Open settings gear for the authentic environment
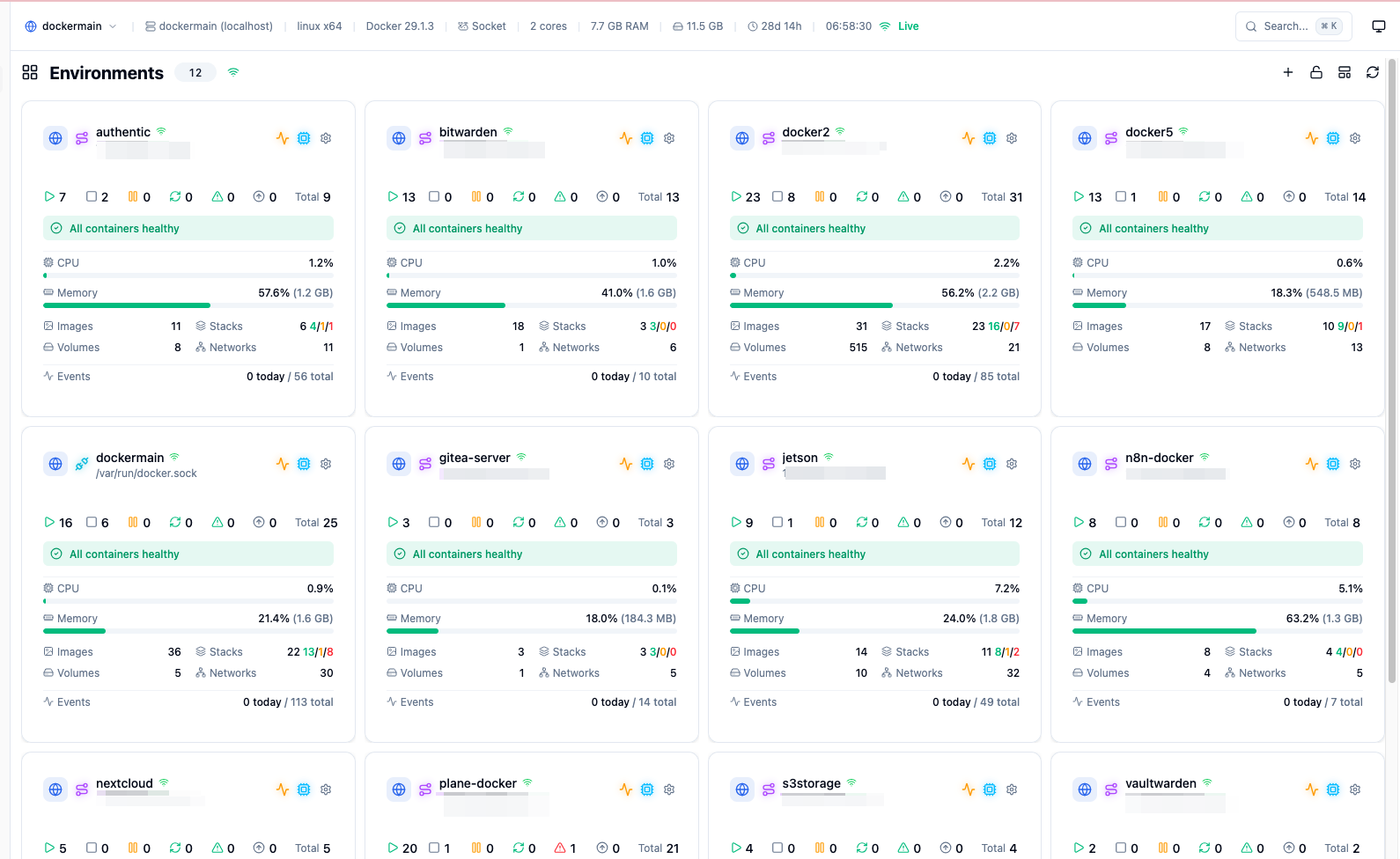This screenshot has height=859, width=1400. pos(326,138)
